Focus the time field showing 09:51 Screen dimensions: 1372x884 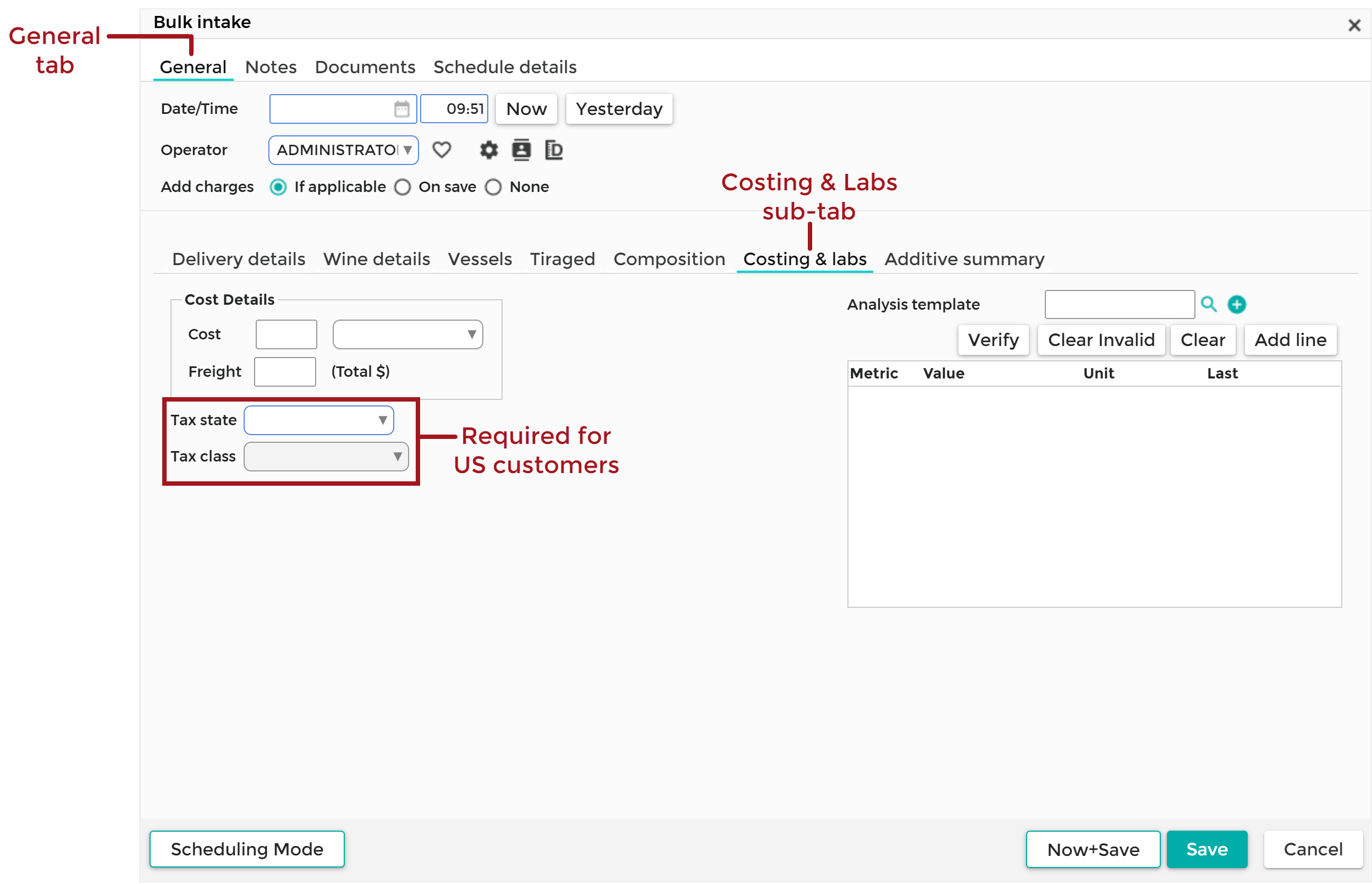pos(454,108)
